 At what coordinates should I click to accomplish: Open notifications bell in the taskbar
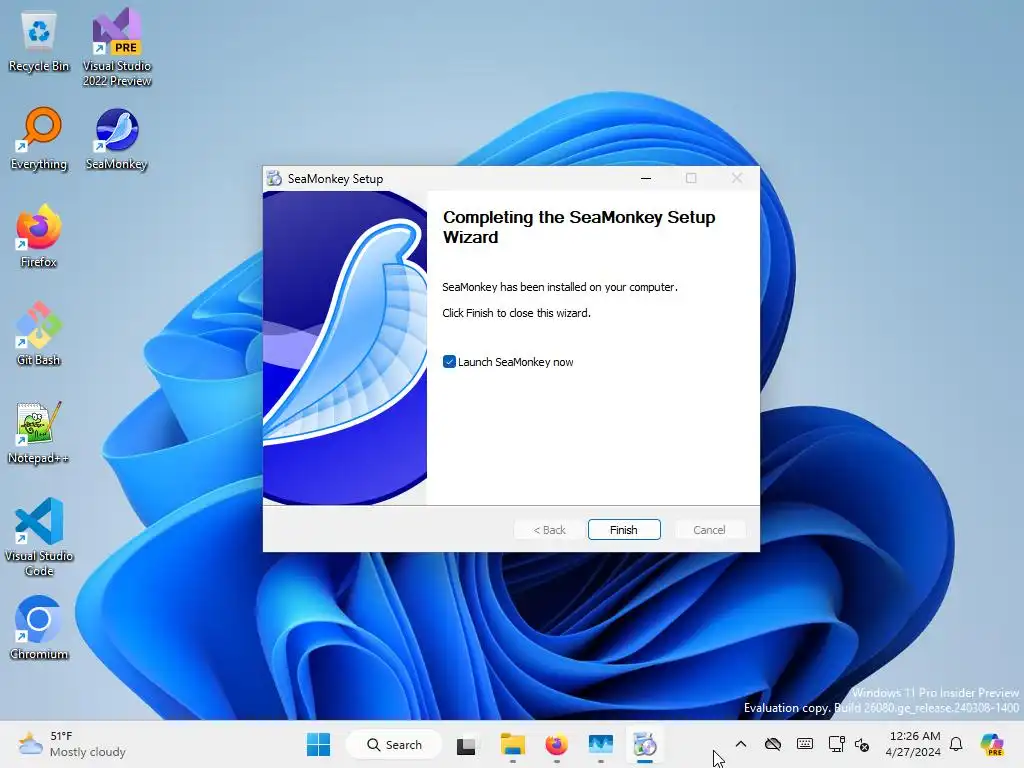click(956, 744)
